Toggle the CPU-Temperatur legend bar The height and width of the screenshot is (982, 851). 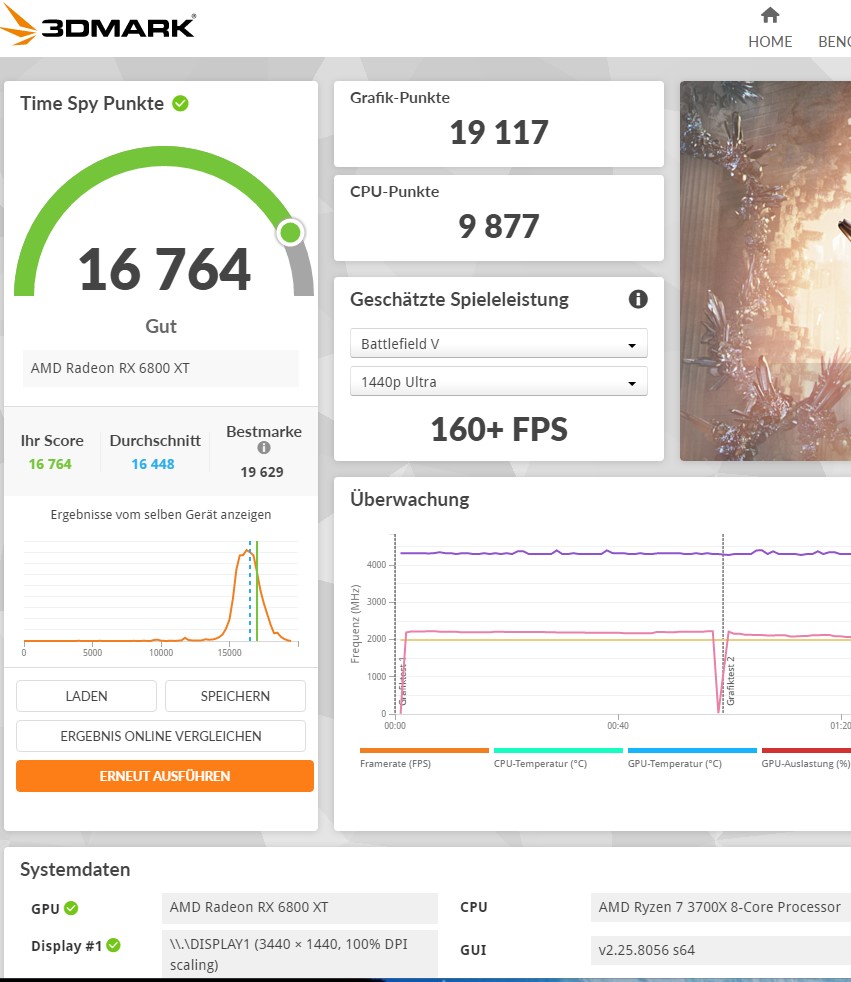(558, 750)
